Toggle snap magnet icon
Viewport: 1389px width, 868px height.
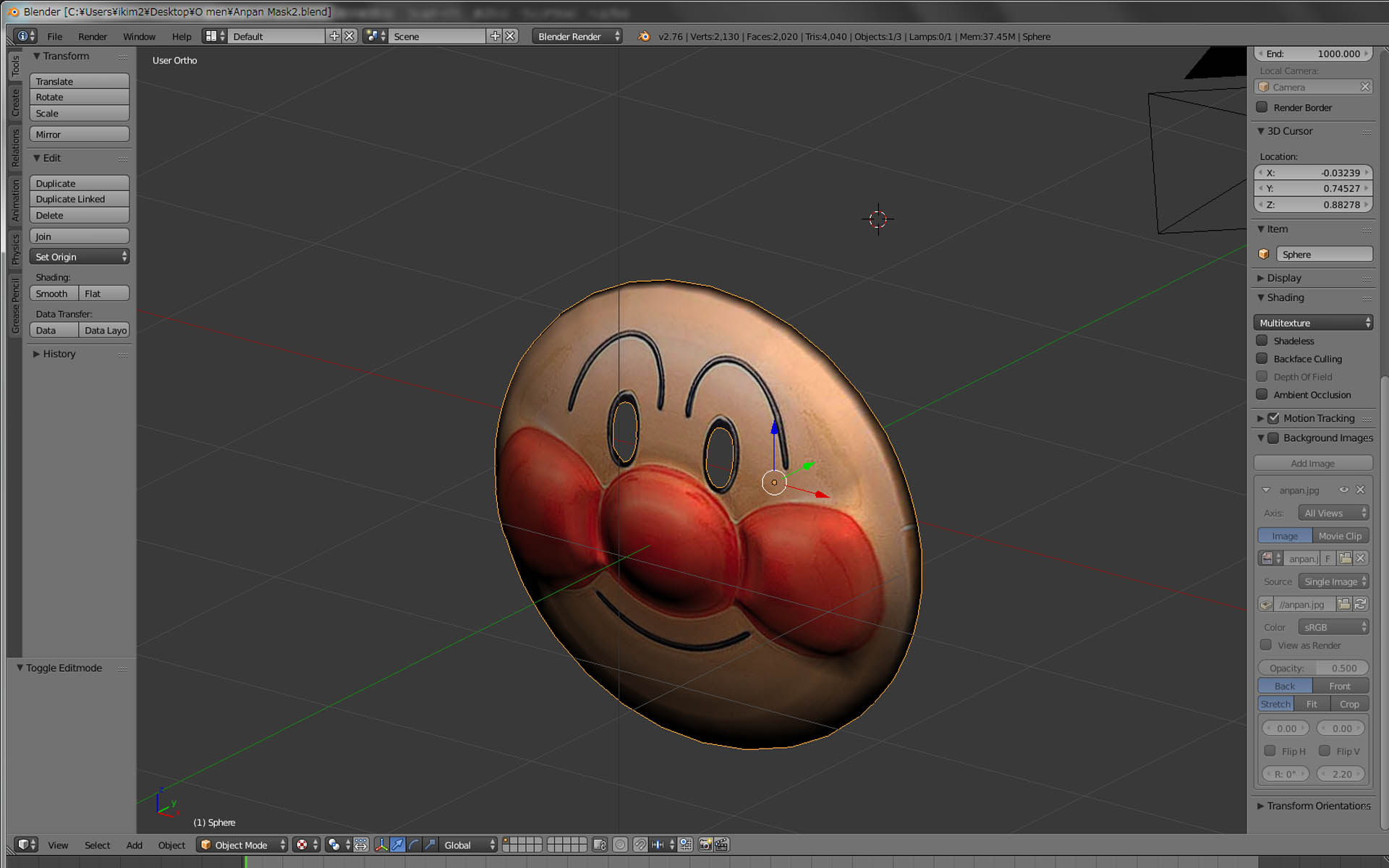click(640, 844)
